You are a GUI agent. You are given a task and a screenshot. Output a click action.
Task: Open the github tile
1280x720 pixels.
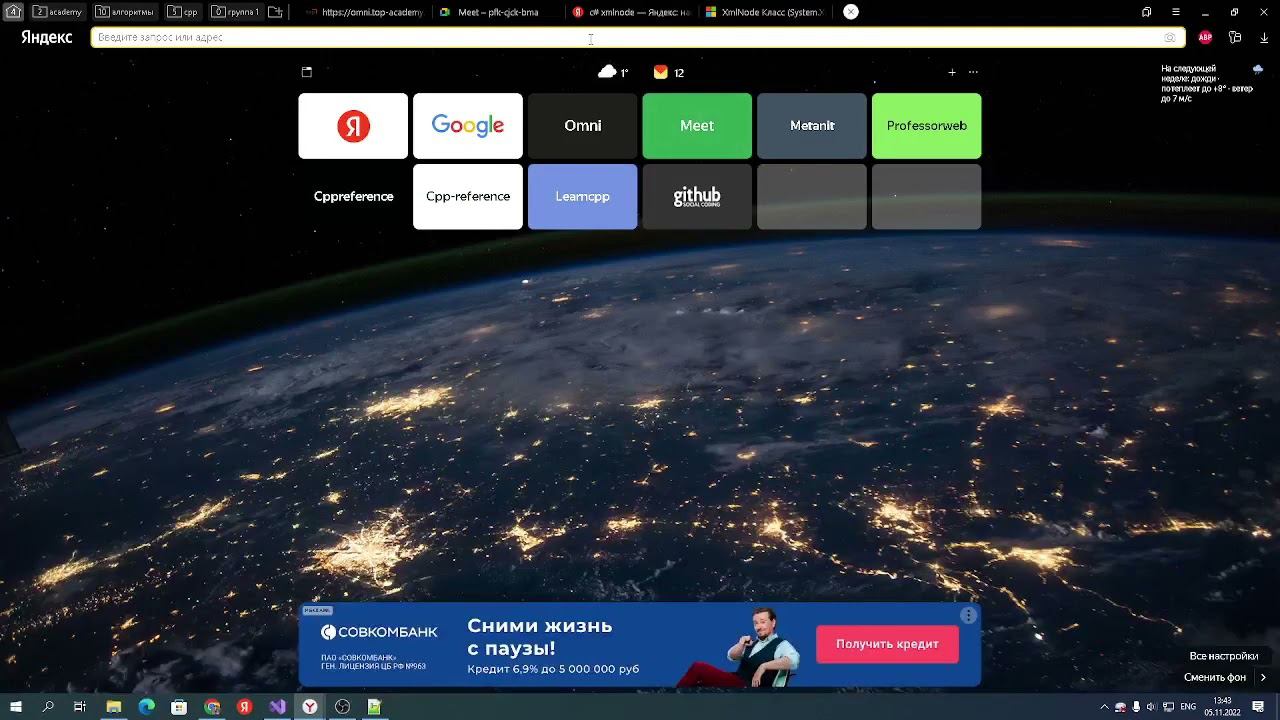click(x=697, y=197)
